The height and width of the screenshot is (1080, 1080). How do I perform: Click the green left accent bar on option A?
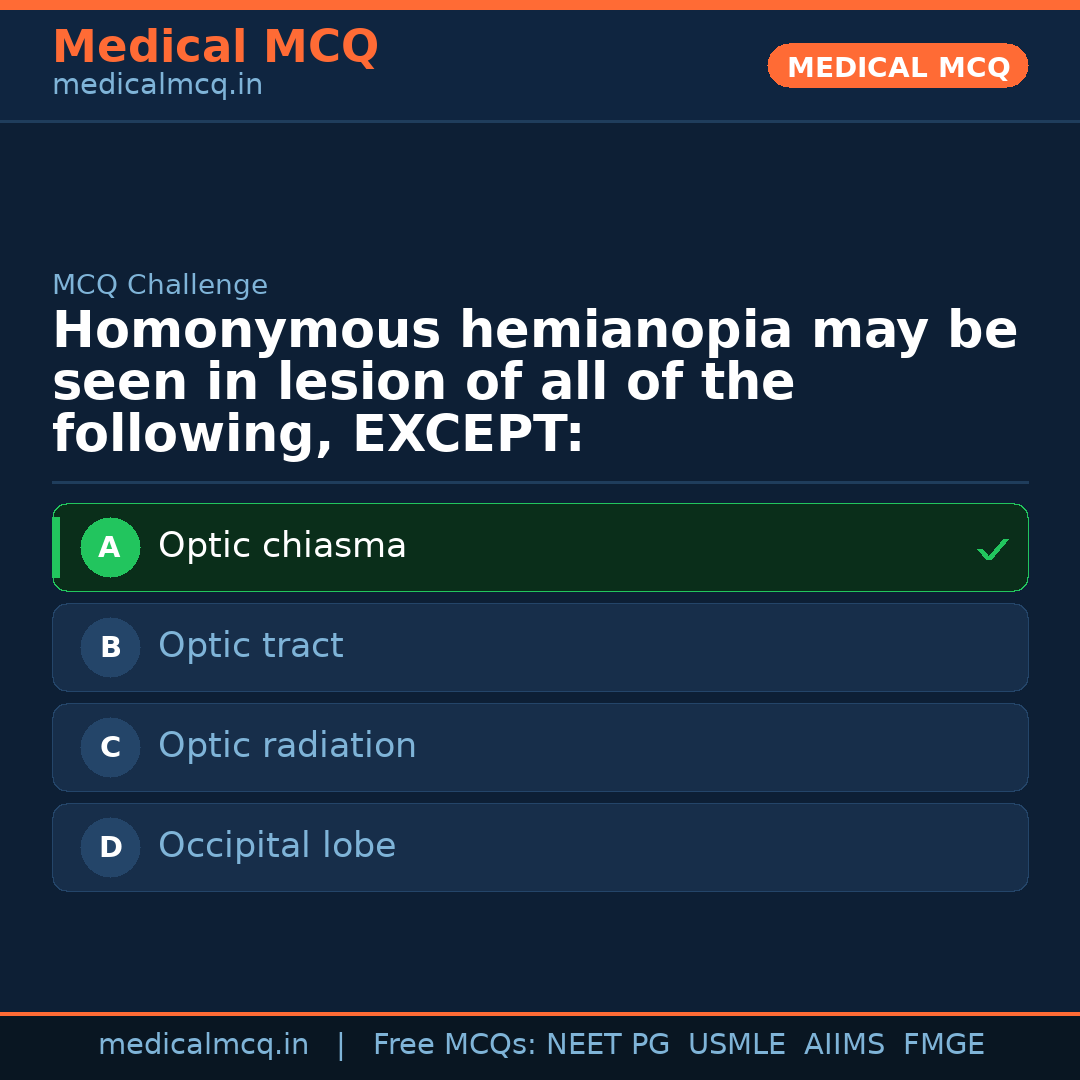[x=56, y=547]
